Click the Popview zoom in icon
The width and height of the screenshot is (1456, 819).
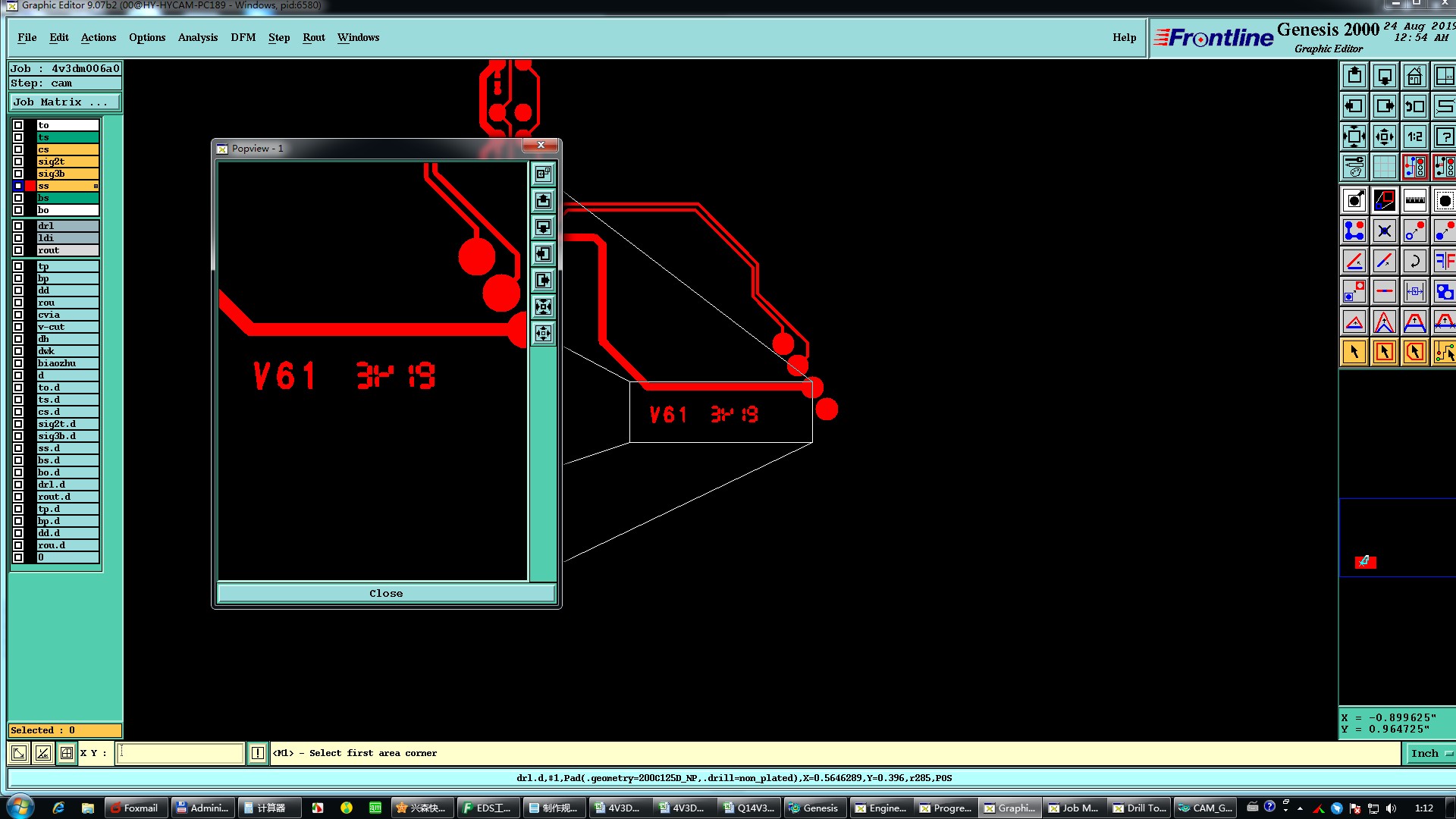pyautogui.click(x=543, y=306)
